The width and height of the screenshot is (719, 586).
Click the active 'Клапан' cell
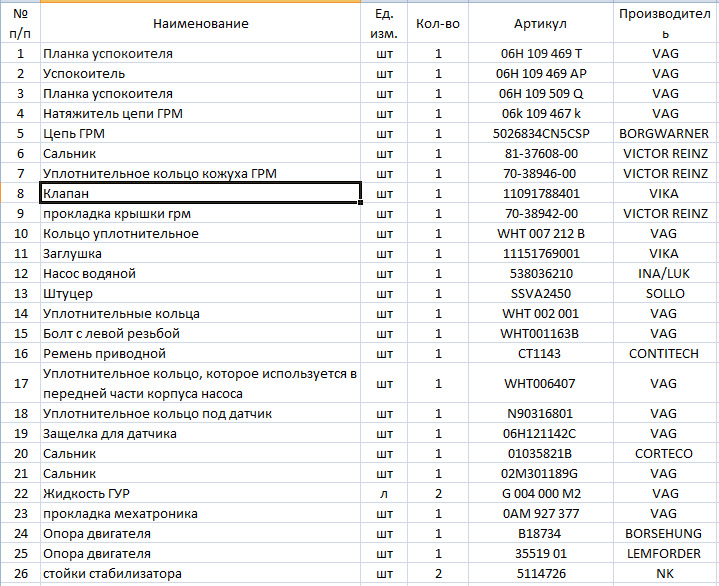click(201, 193)
